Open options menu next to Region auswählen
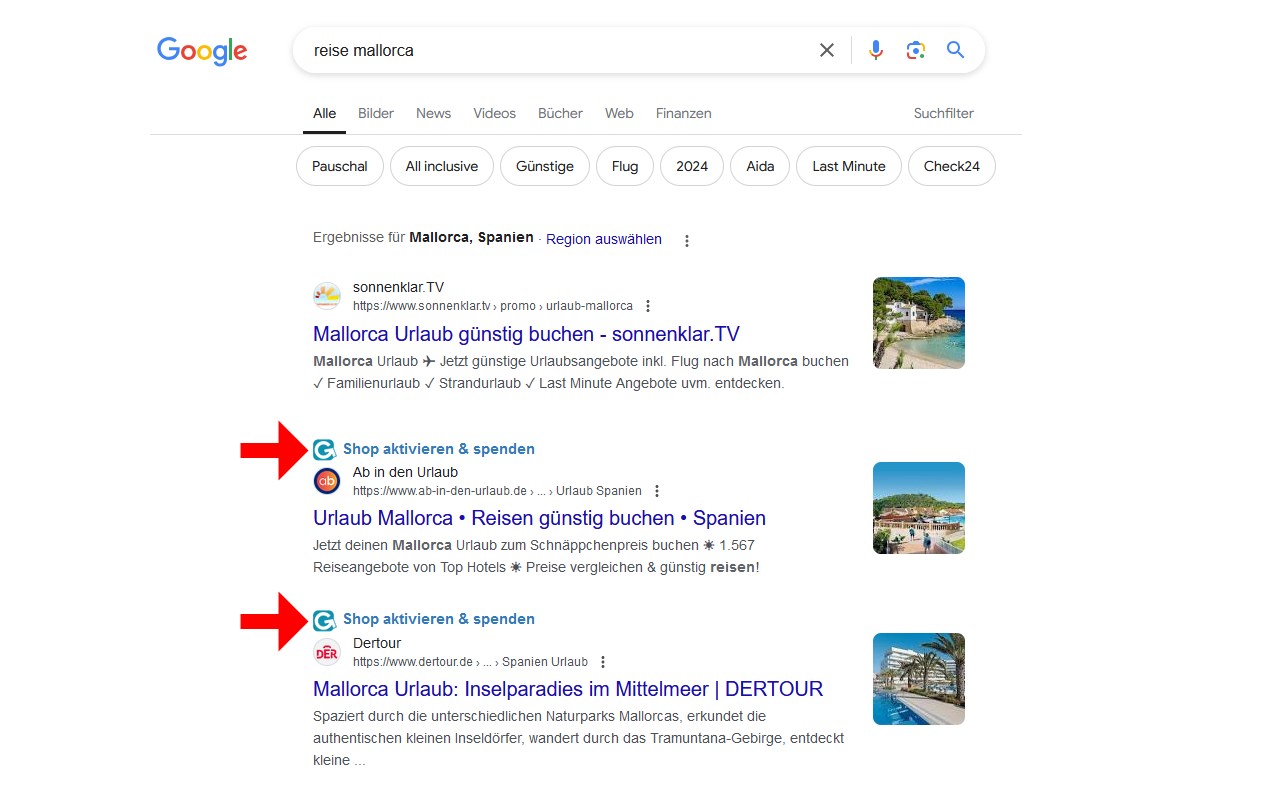This screenshot has height=800, width=1280. tap(686, 240)
